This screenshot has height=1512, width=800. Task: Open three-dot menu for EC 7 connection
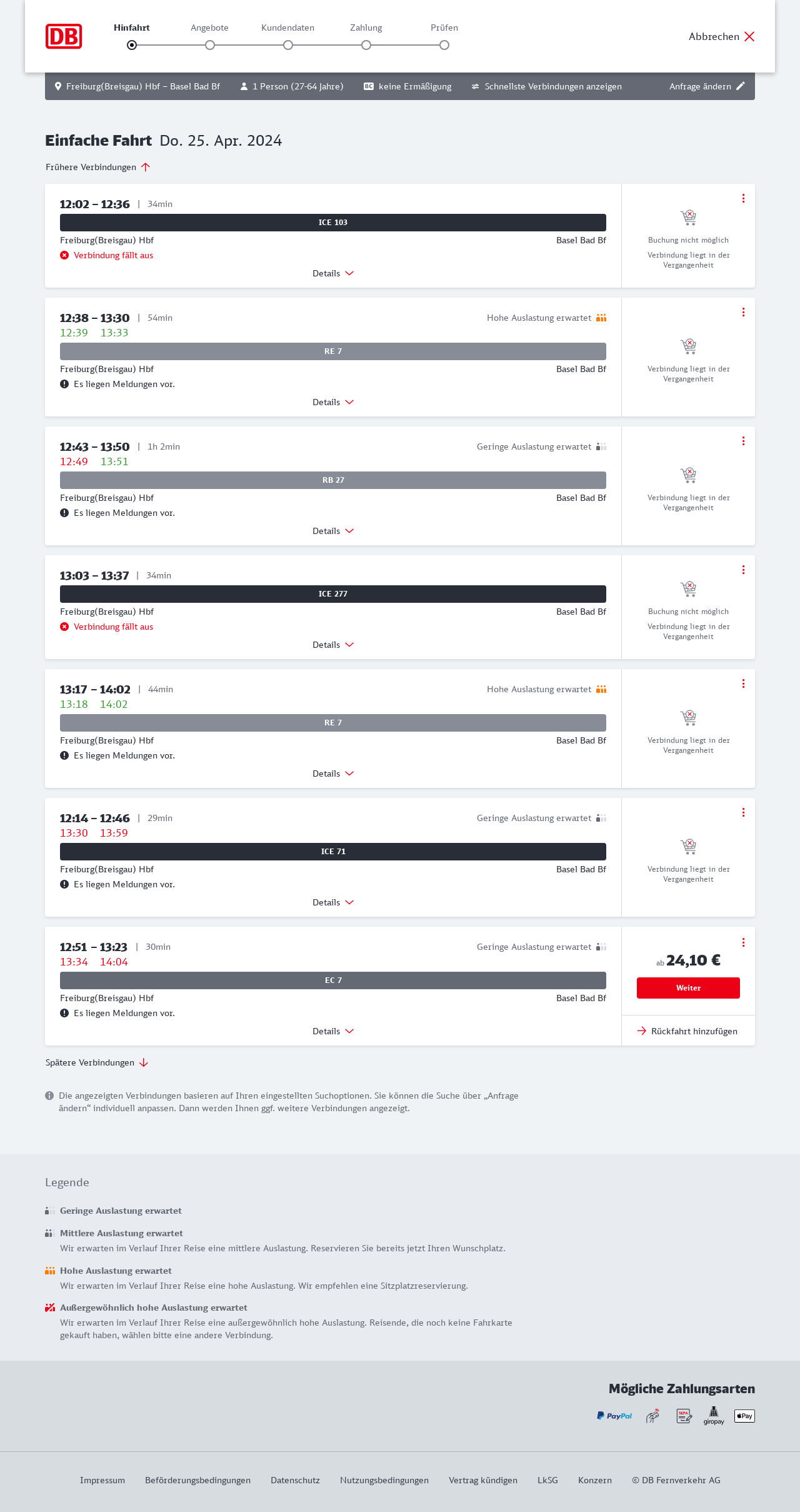coord(743,942)
